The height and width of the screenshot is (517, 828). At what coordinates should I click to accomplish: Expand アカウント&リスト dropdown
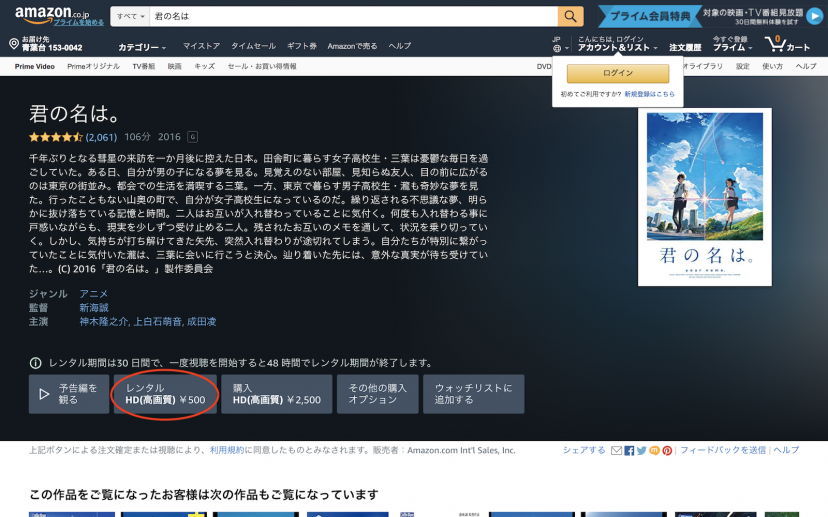(617, 47)
